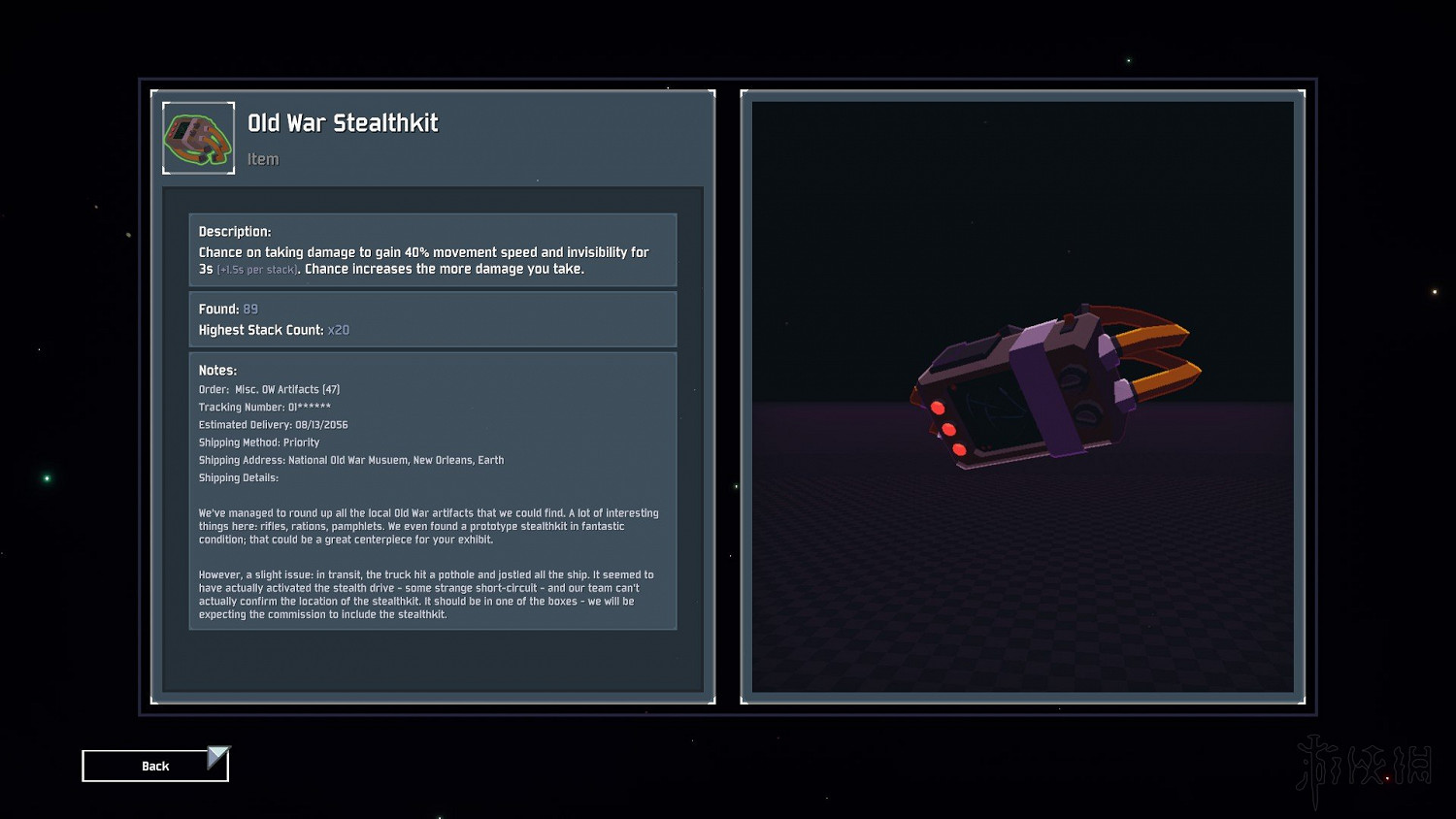Click the Back button
This screenshot has height=819, width=1456.
point(154,766)
